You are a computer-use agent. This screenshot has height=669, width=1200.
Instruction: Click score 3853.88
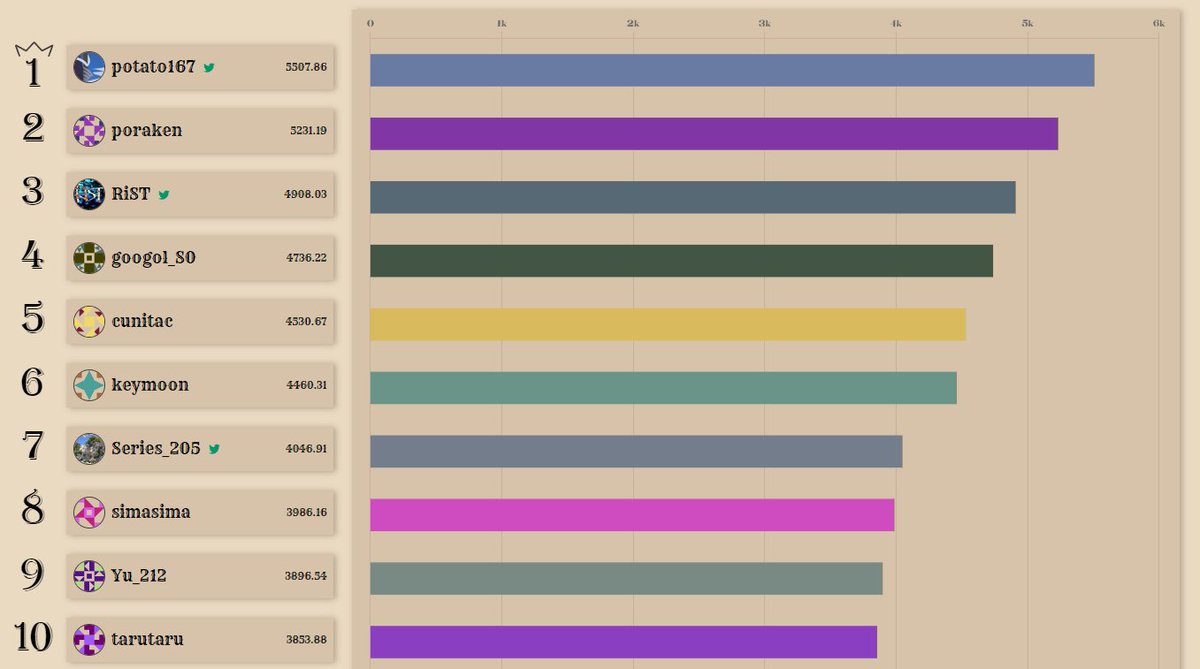[x=306, y=639]
